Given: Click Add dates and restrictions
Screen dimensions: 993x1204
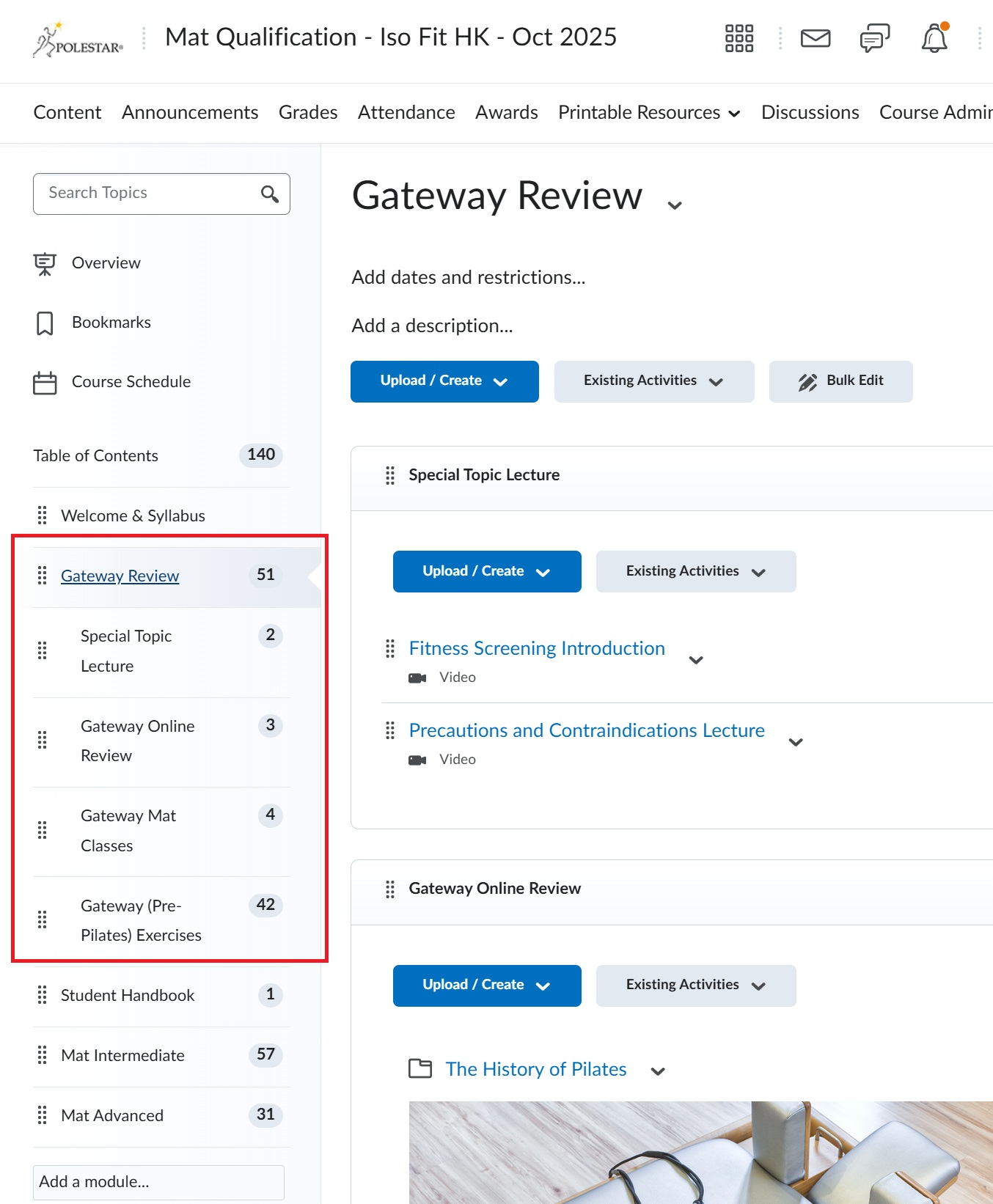Looking at the screenshot, I should click(x=468, y=277).
